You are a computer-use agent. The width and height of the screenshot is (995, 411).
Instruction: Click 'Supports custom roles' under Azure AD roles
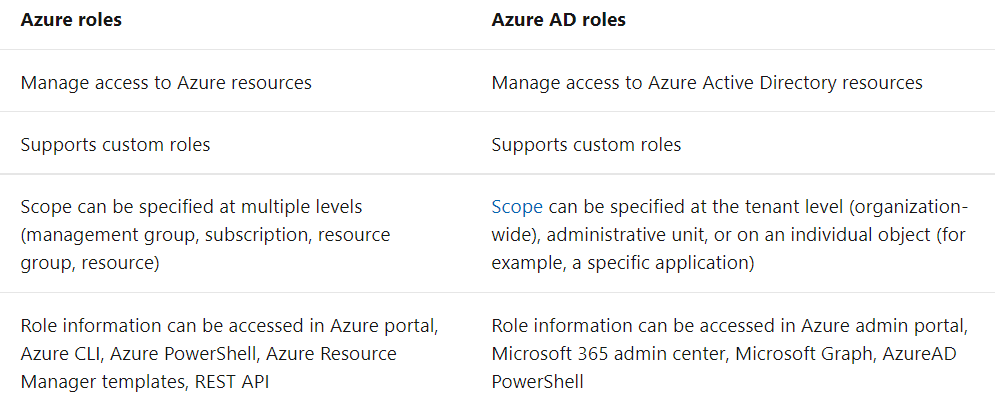point(586,145)
